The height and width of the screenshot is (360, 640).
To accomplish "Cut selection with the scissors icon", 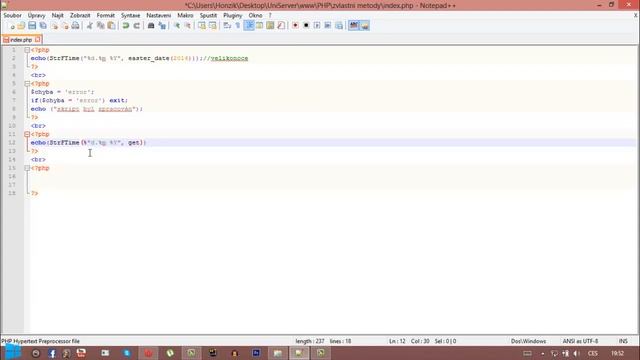I will [x=89, y=26].
